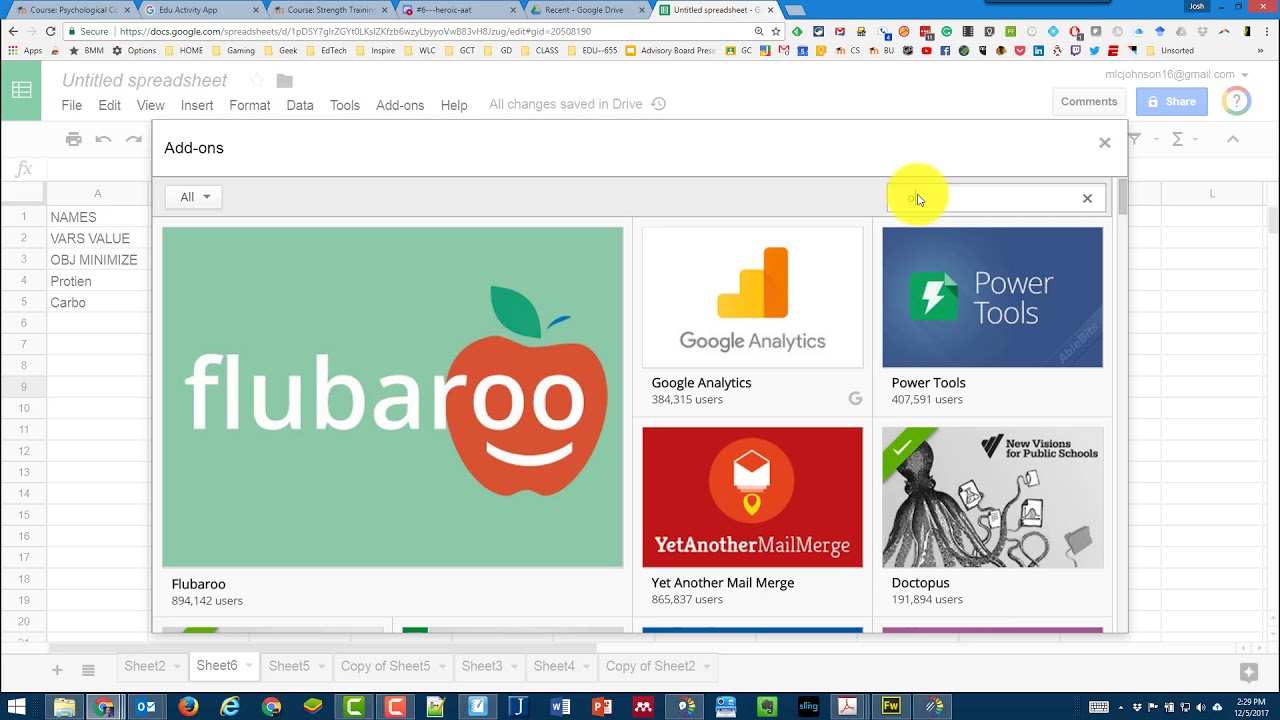Launch Firefox from the taskbar
Image resolution: width=1280 pixels, height=720 pixels.
tap(188, 707)
